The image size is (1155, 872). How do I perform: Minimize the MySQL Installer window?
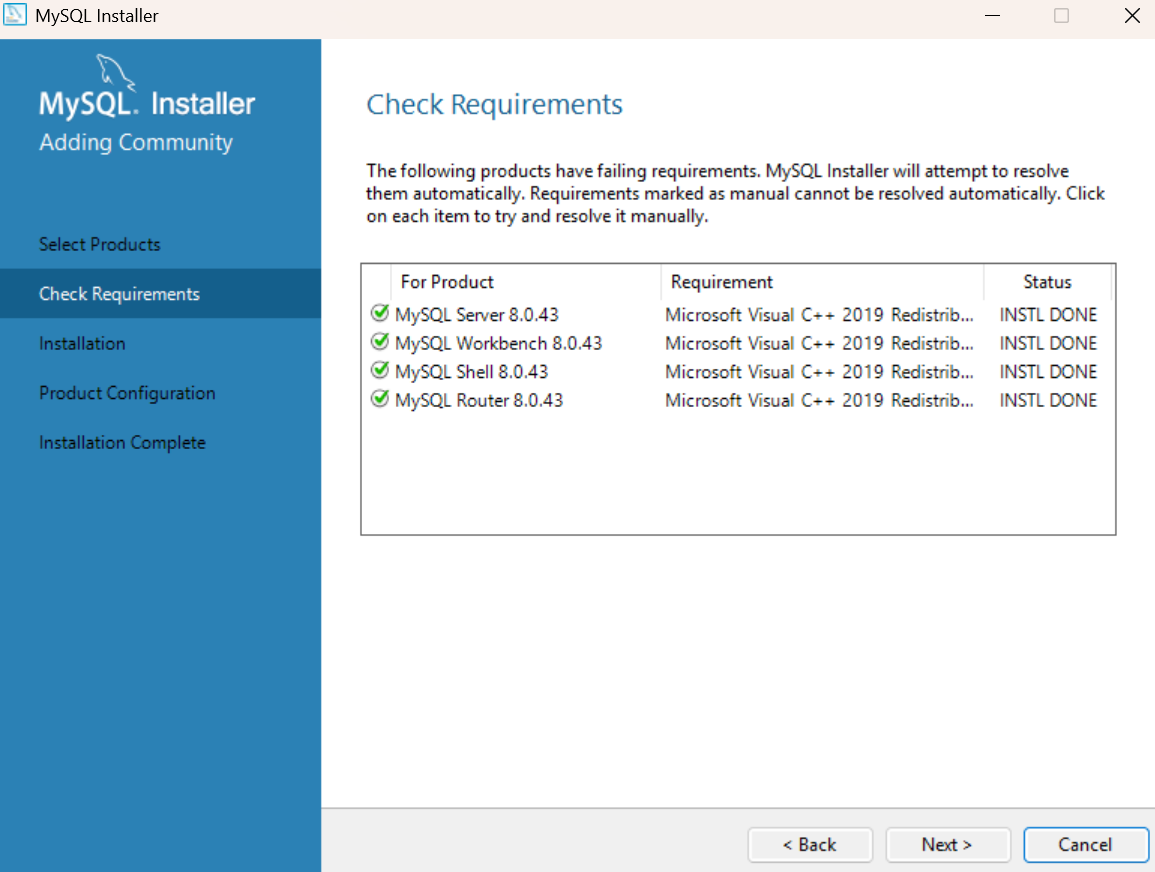tap(992, 15)
